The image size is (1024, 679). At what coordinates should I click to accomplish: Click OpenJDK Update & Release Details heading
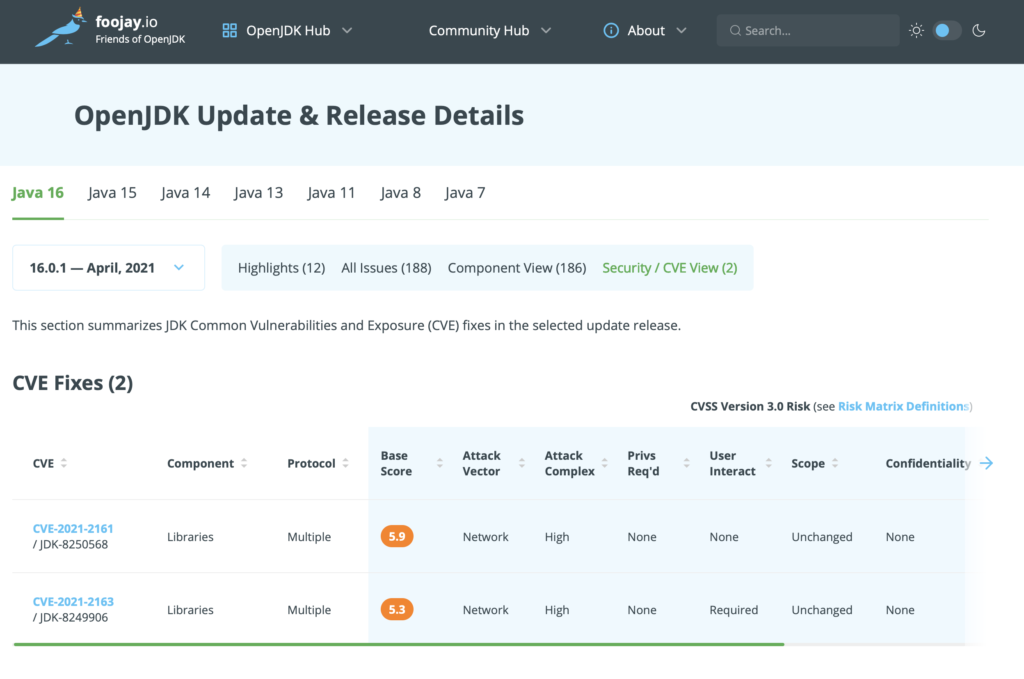click(x=298, y=116)
